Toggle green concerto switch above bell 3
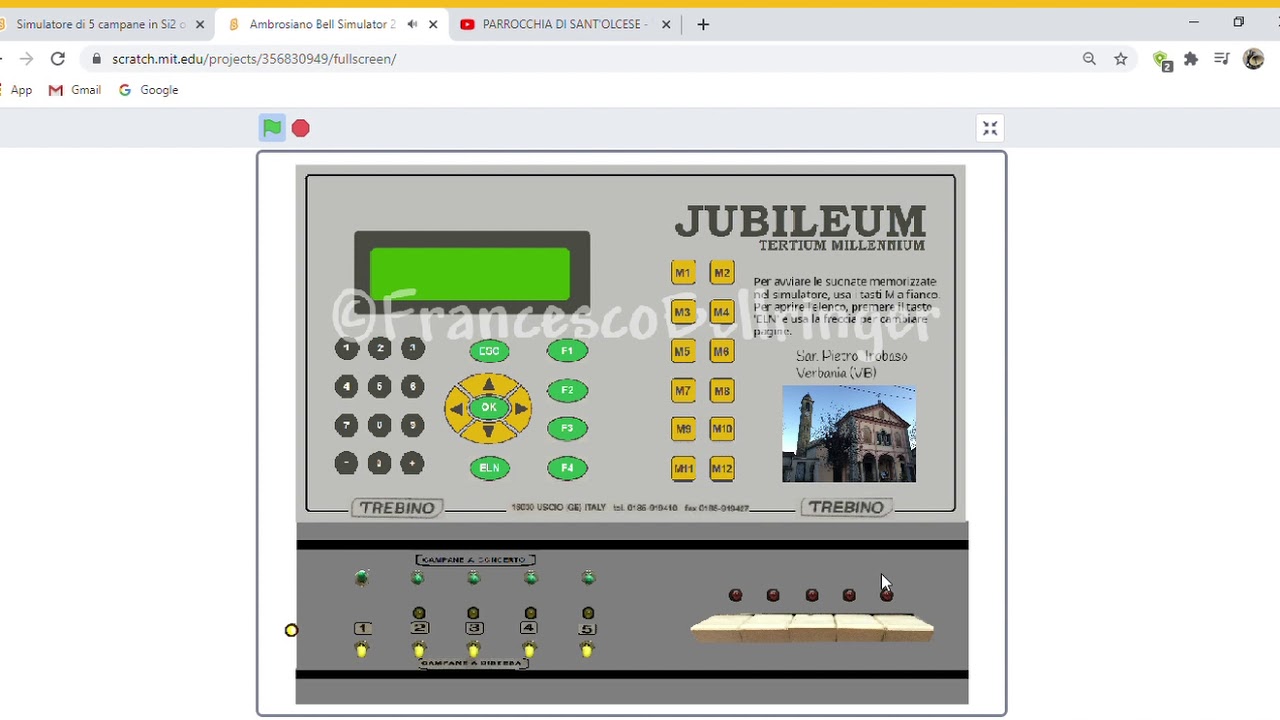1280x720 pixels. pos(474,577)
